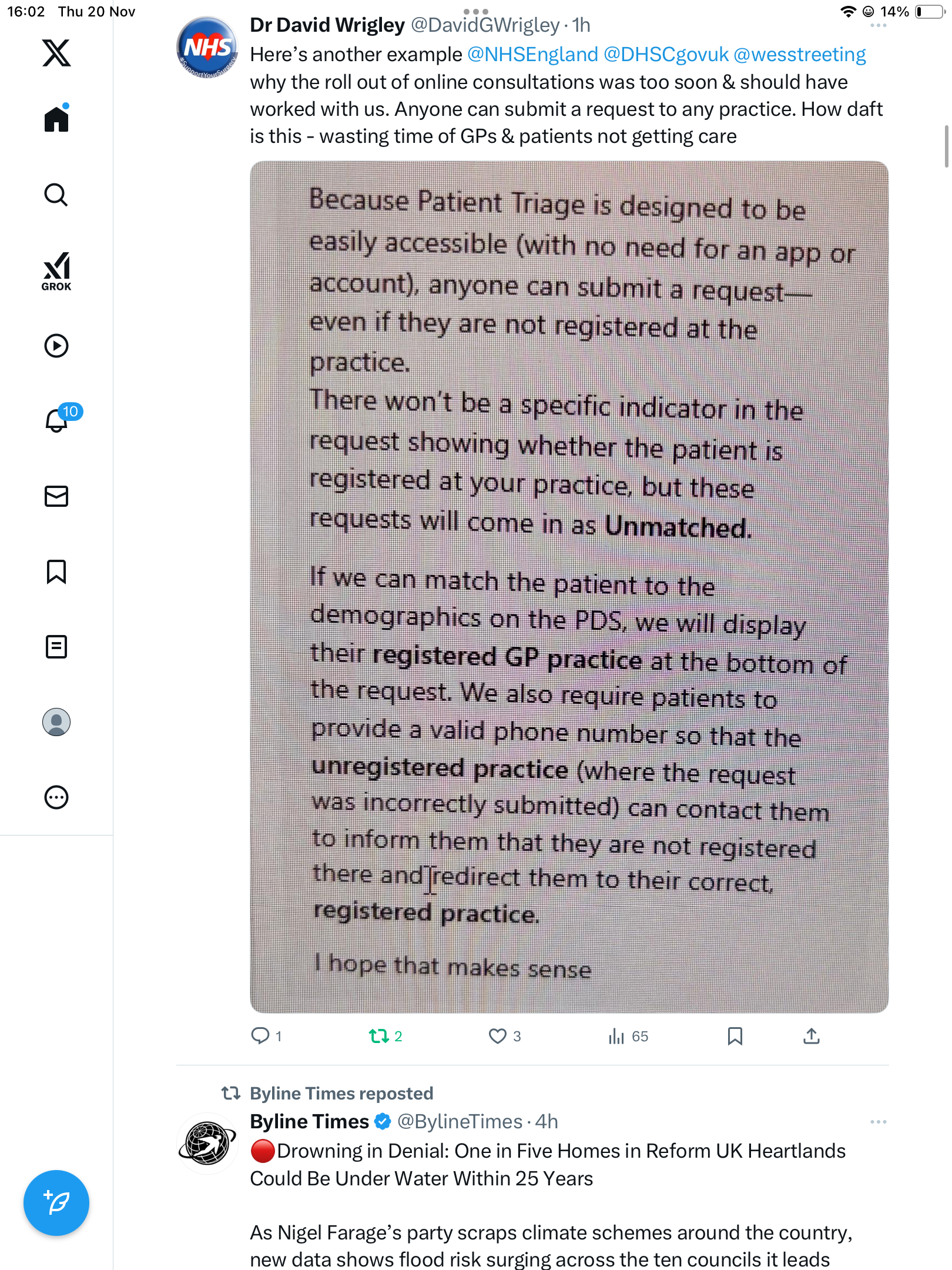Open the Lists page in sidebar

(56, 647)
